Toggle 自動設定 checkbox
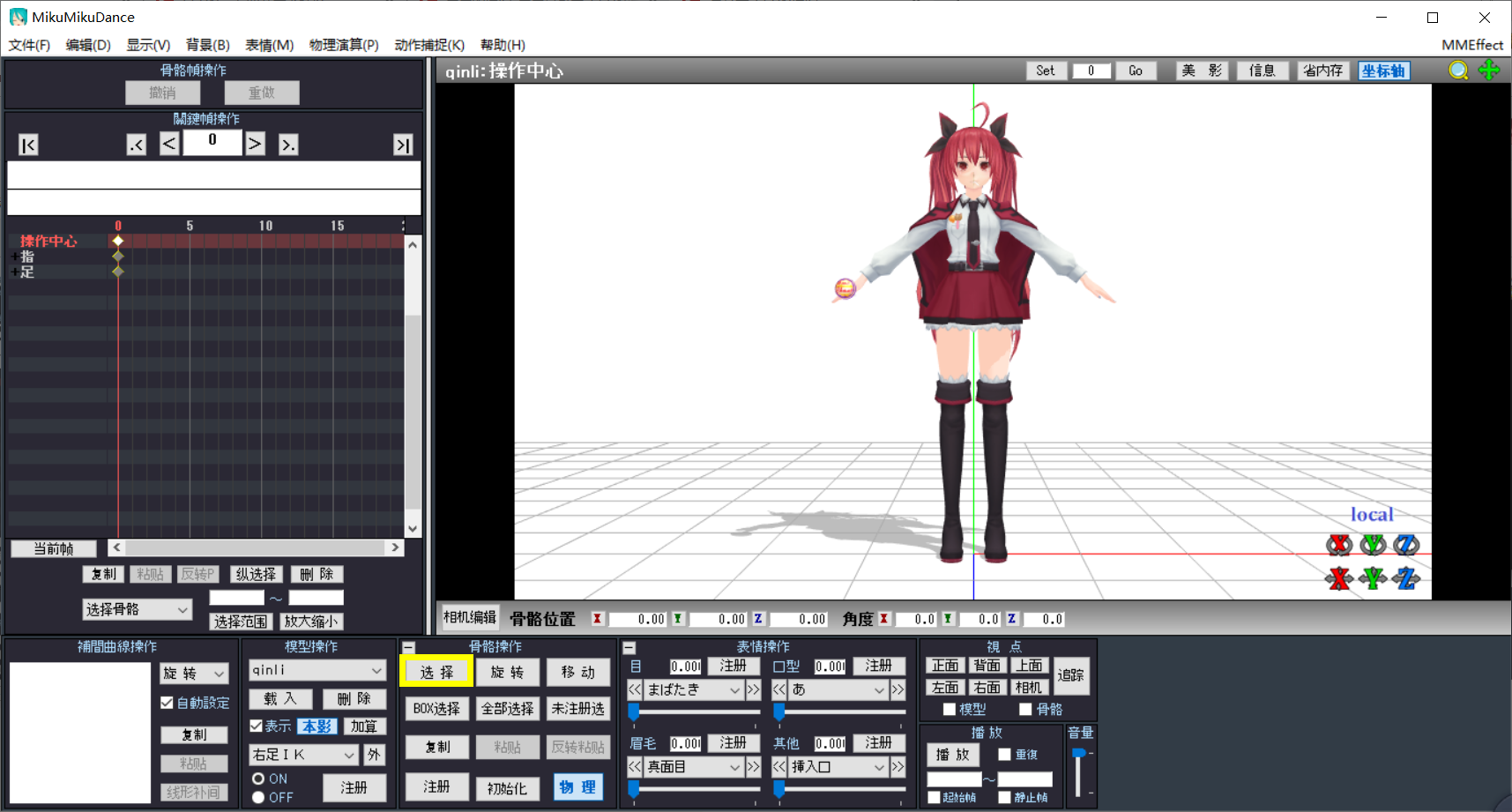Image resolution: width=1512 pixels, height=812 pixels. 167,703
